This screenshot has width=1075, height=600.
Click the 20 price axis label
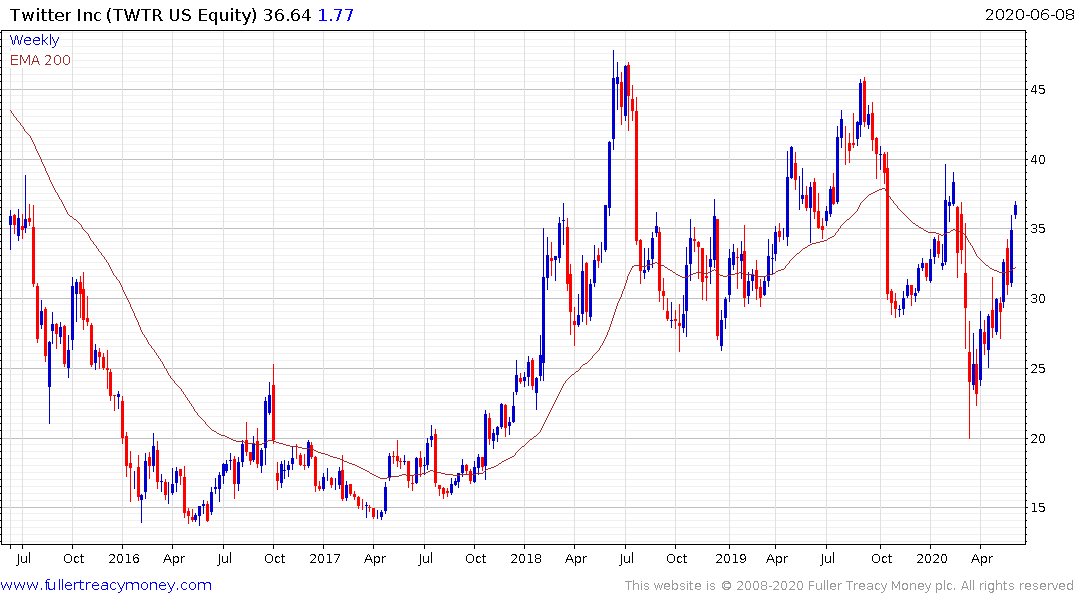pos(1037,439)
